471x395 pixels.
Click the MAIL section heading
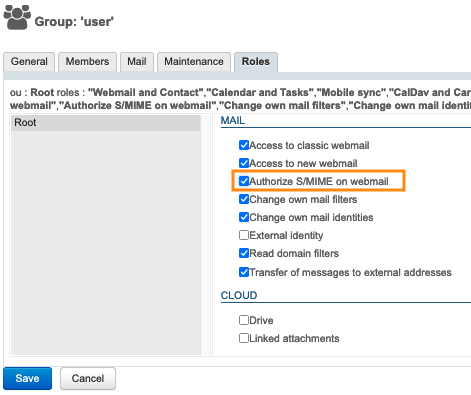233,120
